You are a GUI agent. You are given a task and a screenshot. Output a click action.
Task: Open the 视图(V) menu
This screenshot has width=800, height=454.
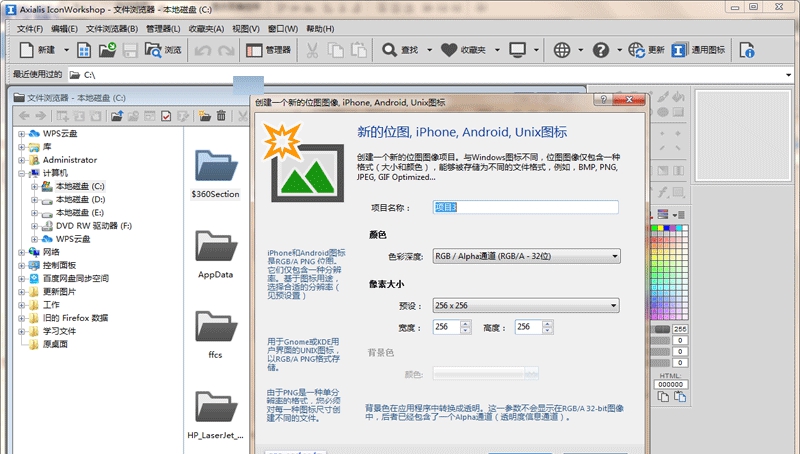[x=246, y=29]
